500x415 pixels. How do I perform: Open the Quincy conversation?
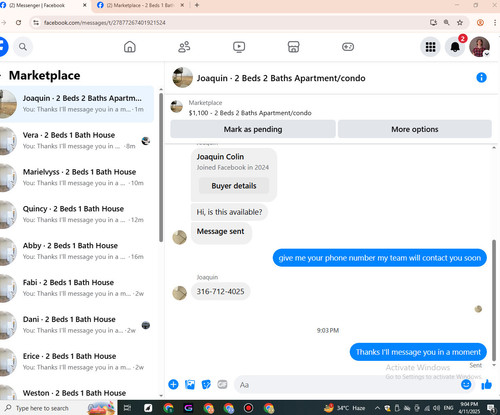pos(77,214)
